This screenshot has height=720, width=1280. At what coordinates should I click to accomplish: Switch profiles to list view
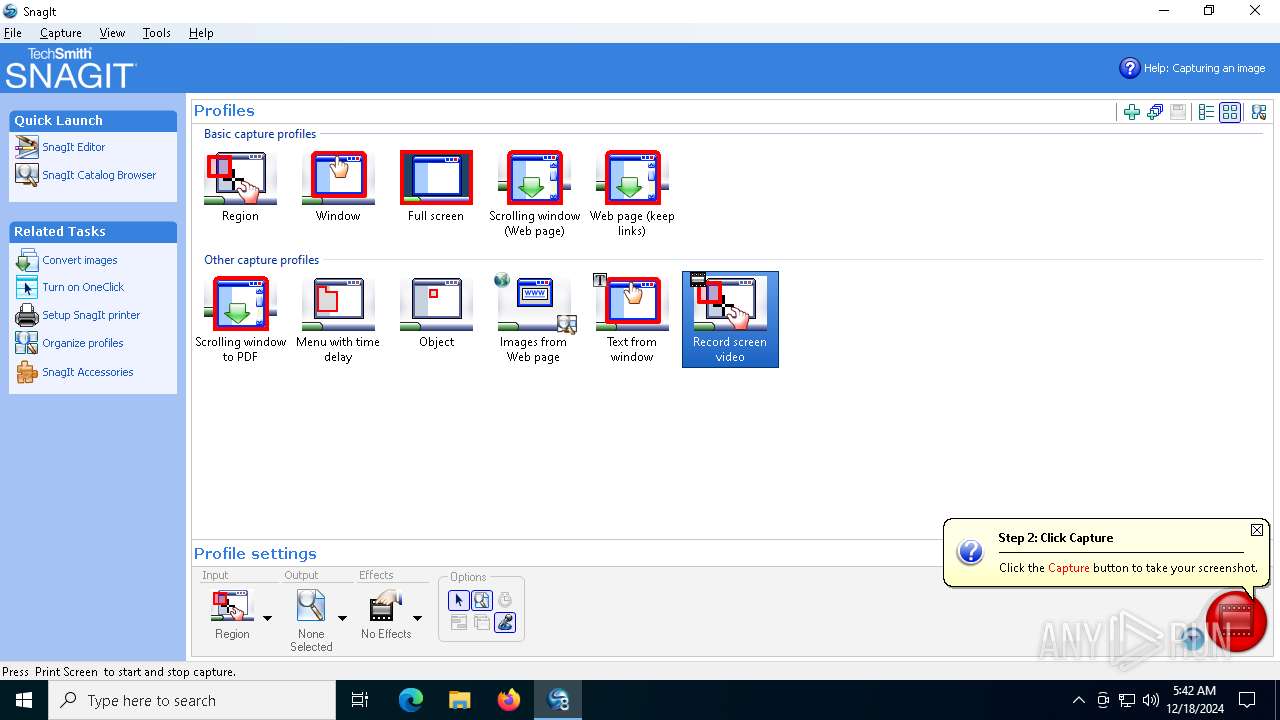[1206, 112]
